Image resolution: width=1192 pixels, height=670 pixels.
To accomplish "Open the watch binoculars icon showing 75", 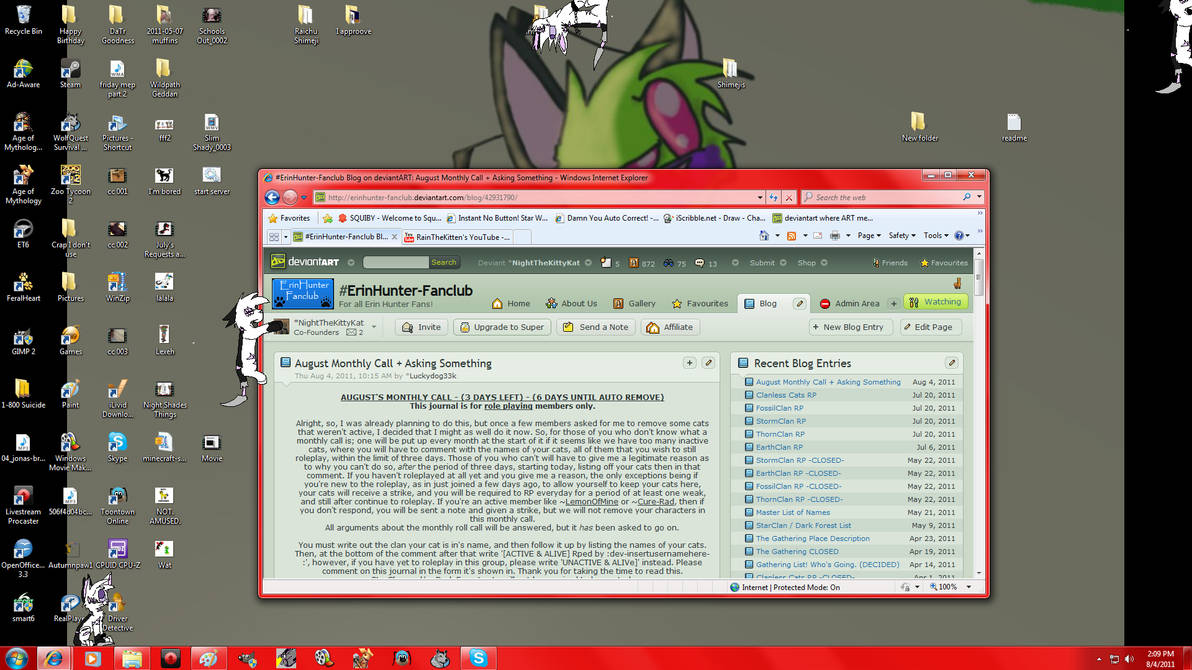I will [x=667, y=263].
